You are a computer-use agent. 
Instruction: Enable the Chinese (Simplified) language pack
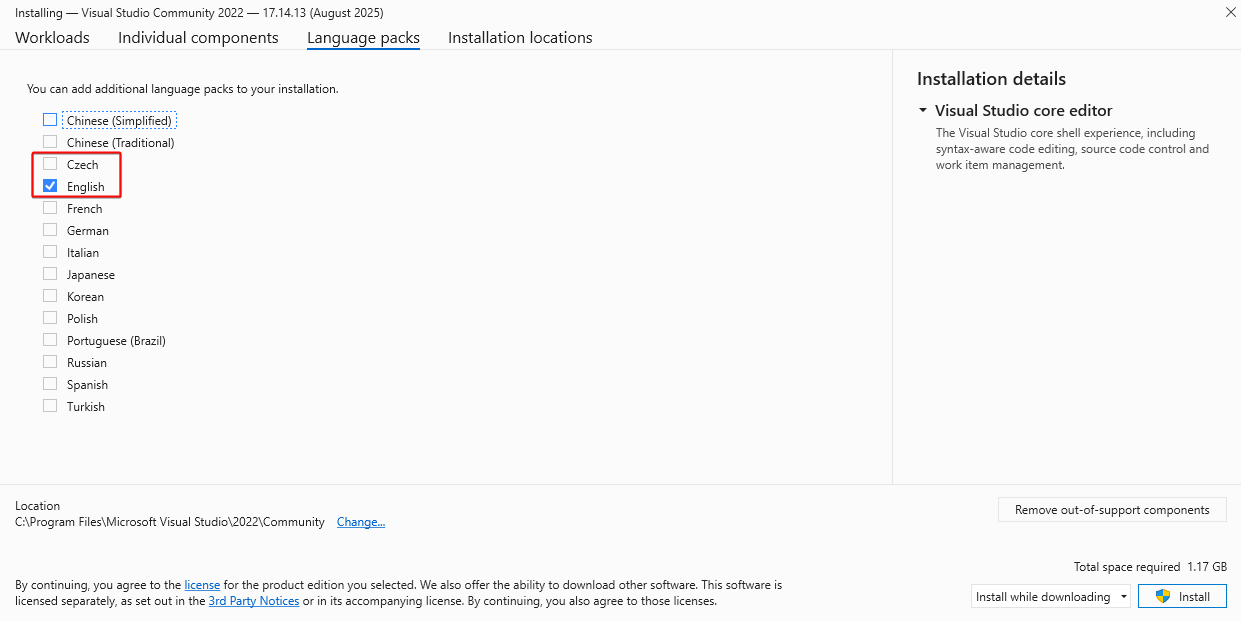pos(50,120)
